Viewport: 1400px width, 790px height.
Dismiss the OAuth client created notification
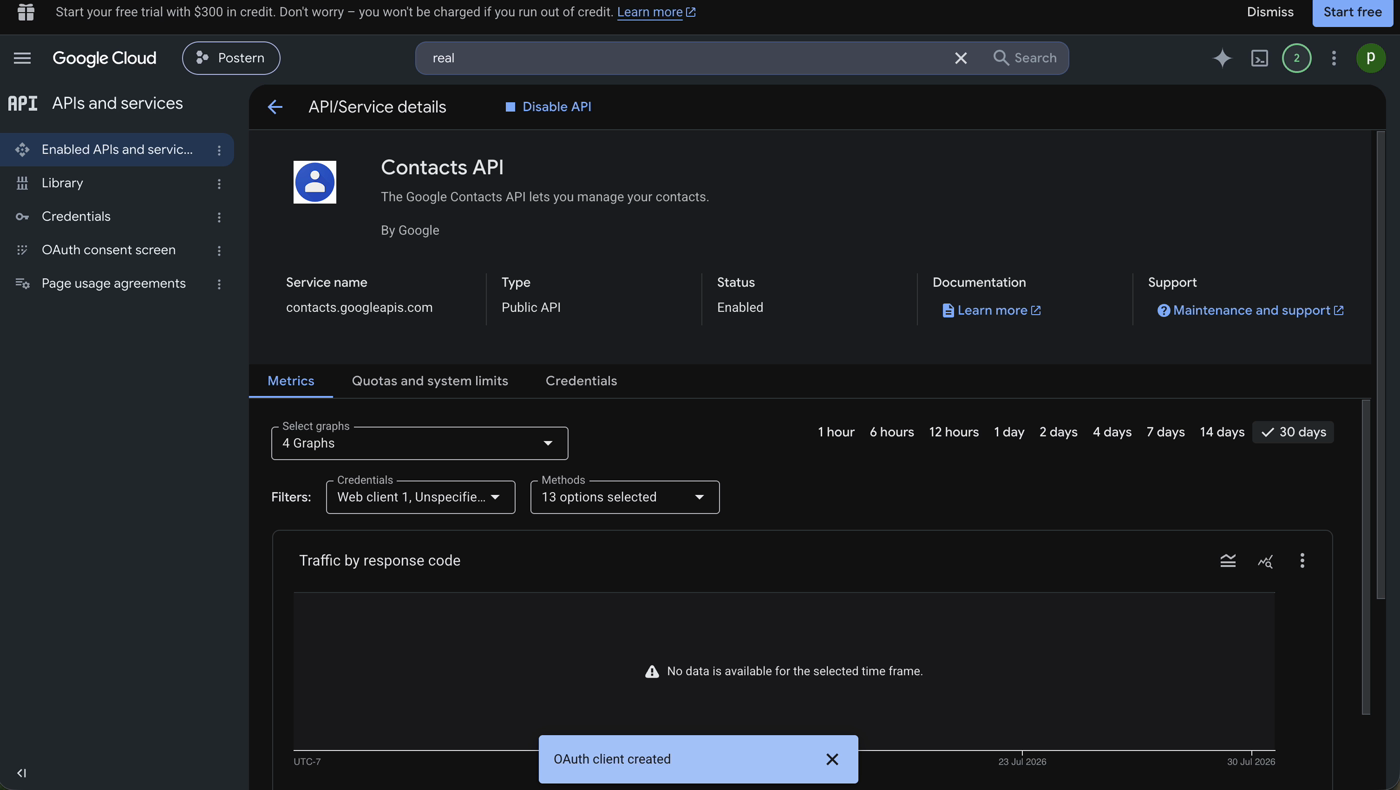(x=832, y=759)
